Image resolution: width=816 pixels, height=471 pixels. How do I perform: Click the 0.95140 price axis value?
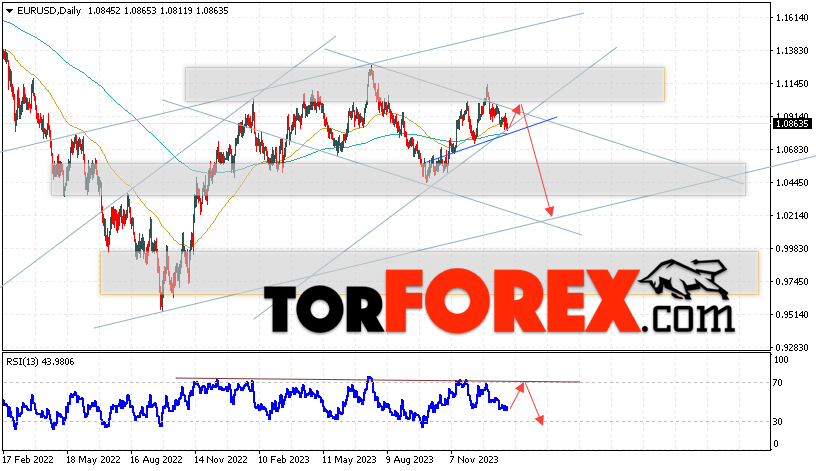tap(792, 314)
